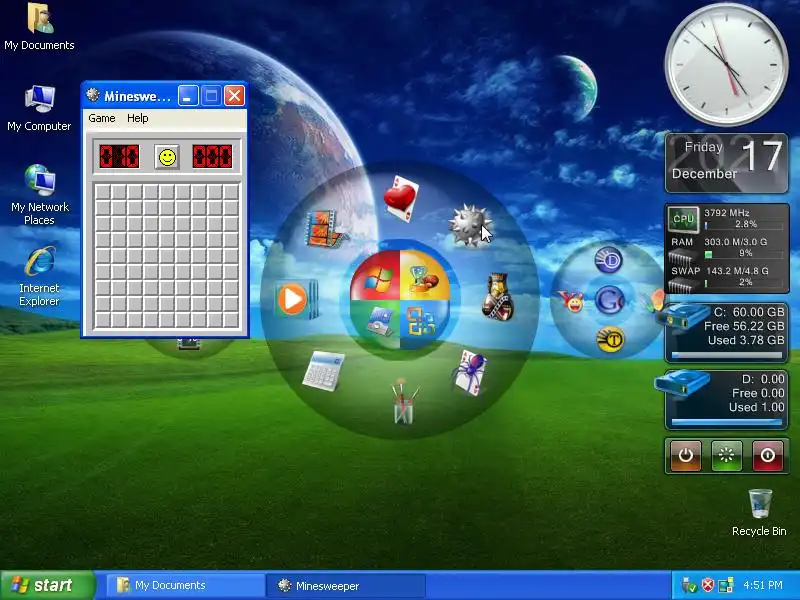Screen dimensions: 800x600
Task: Click the C: drive usage bar
Action: pyautogui.click(x=727, y=355)
